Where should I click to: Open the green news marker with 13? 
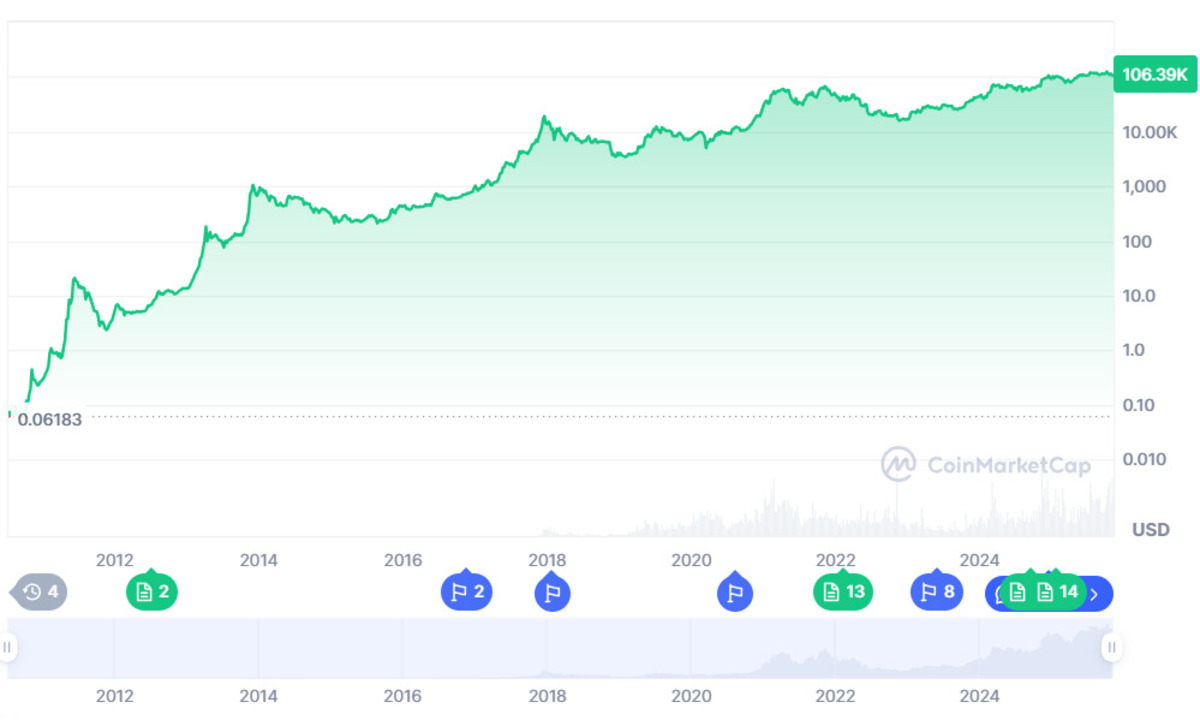pos(843,592)
